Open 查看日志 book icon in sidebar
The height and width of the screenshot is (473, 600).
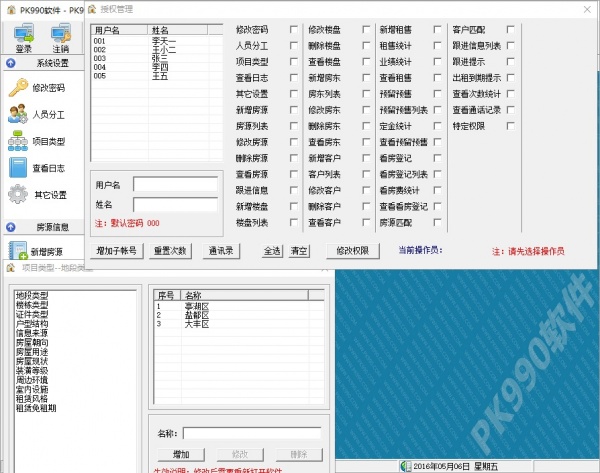coord(18,168)
